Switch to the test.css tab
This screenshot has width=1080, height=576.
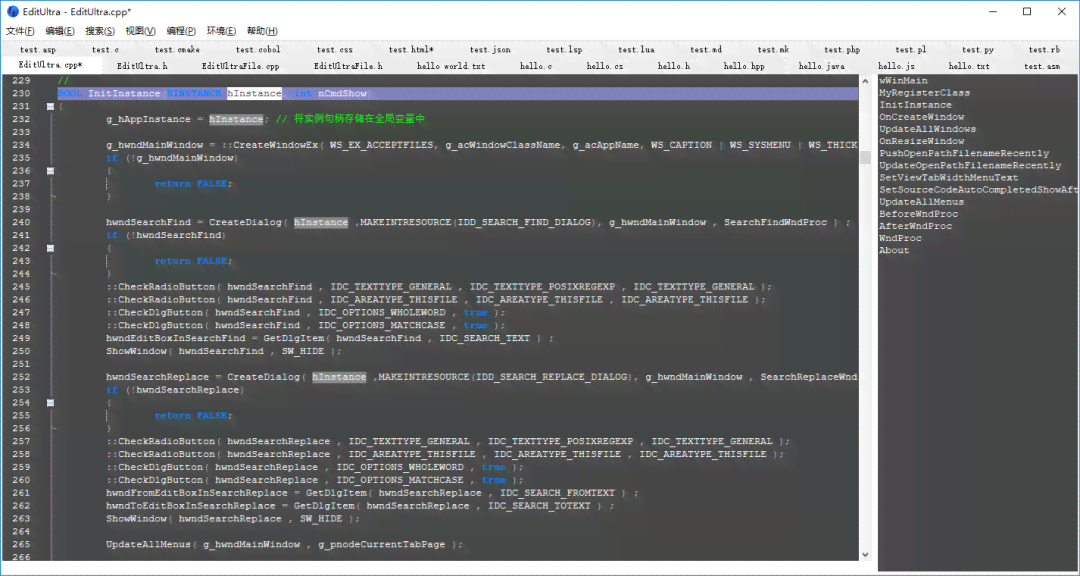point(335,50)
